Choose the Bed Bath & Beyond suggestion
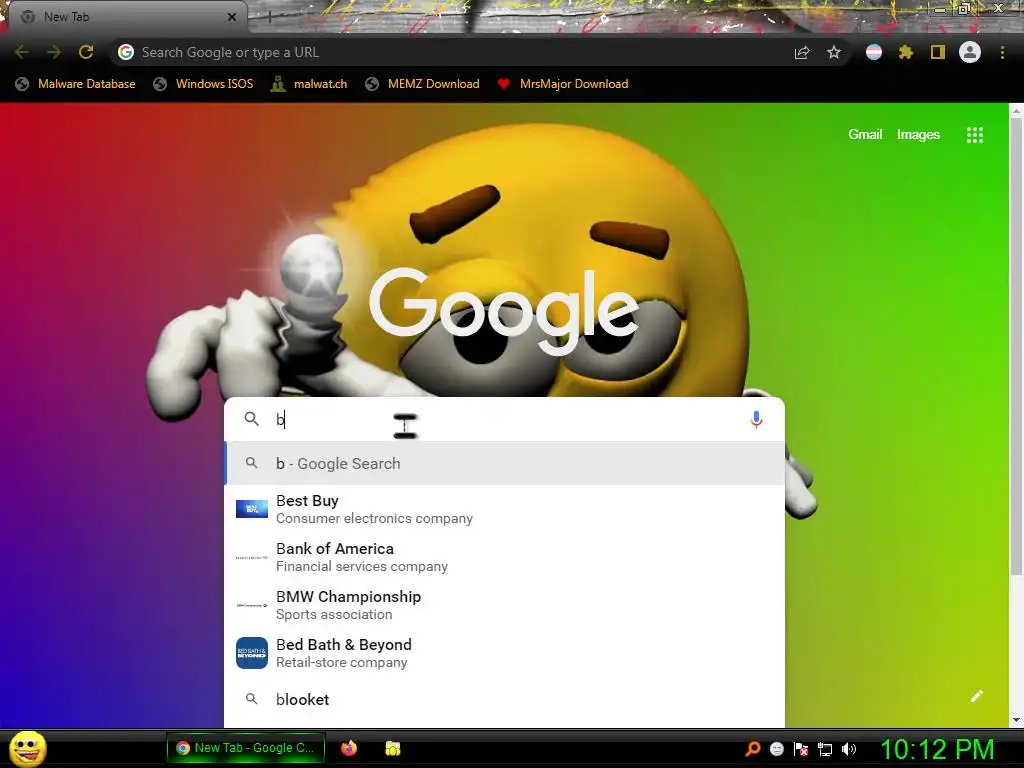This screenshot has width=1024, height=768. click(x=504, y=653)
